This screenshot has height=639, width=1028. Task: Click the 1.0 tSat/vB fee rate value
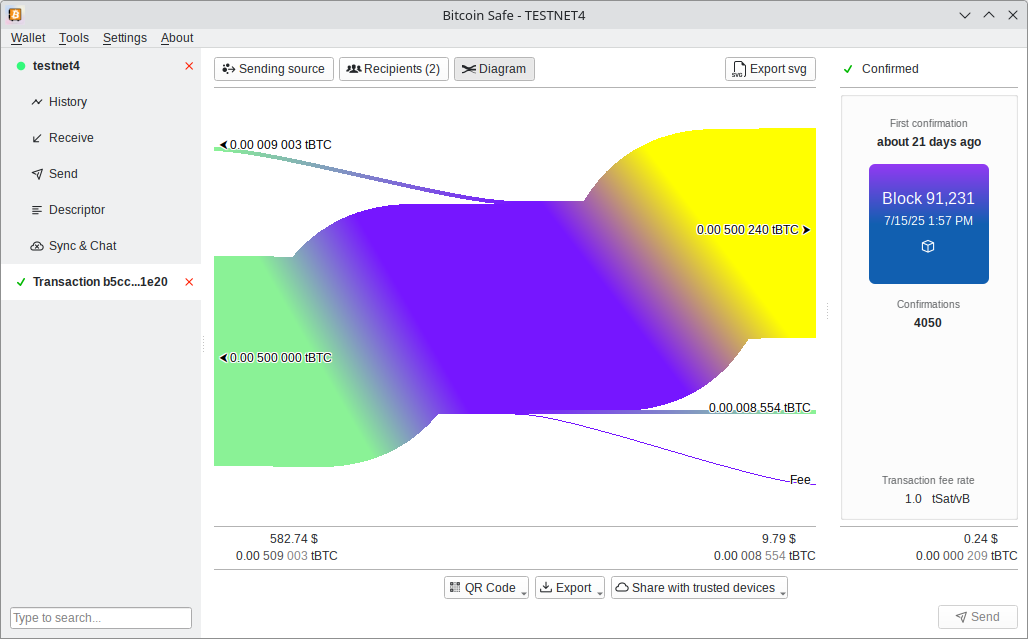[x=937, y=499]
